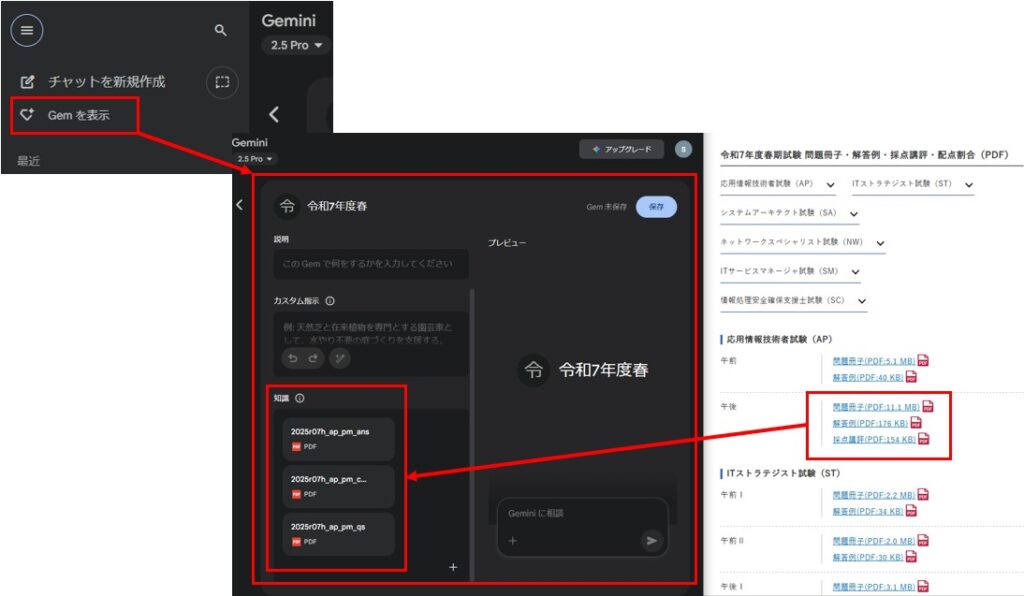Click the undo arrow in custom instructions
Screen dimensions: 1024x596
pyautogui.click(x=292, y=358)
